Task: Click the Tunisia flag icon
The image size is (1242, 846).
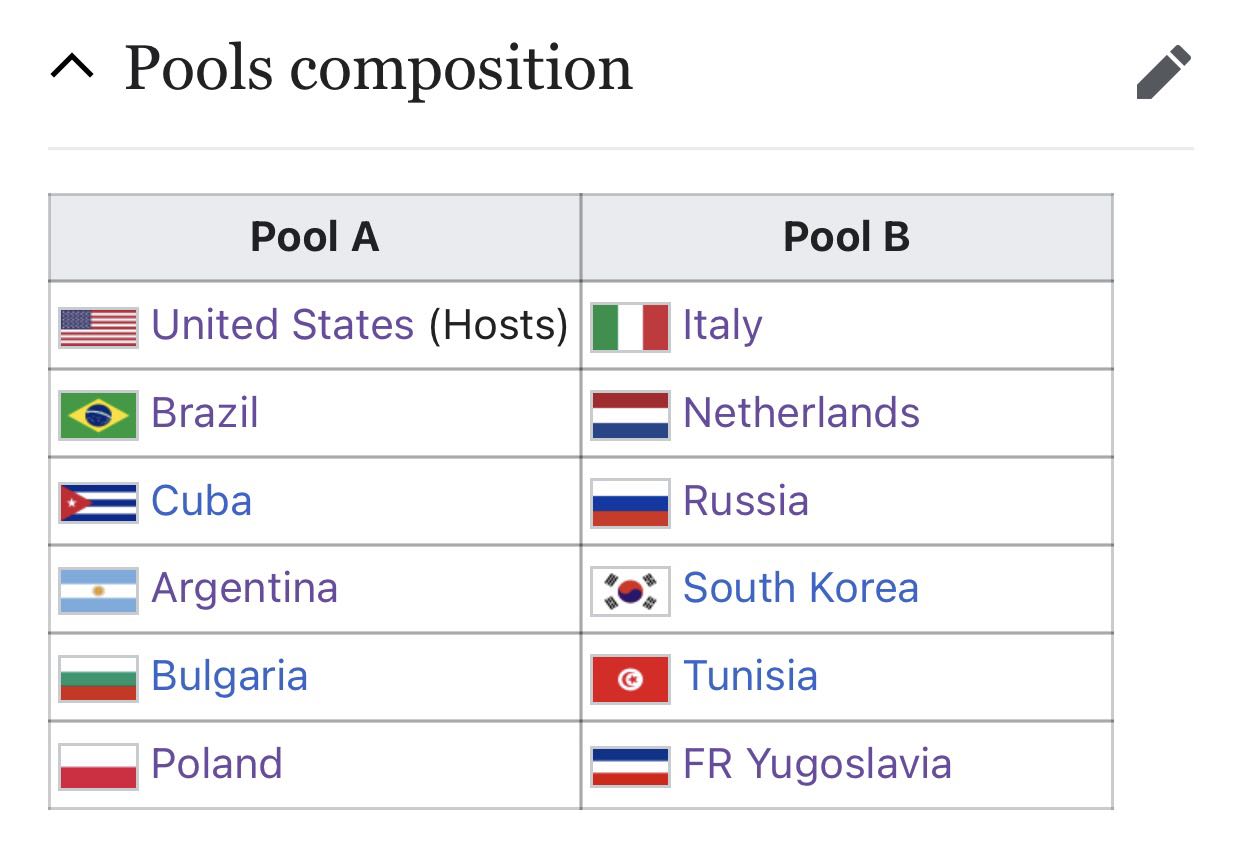Action: (x=630, y=679)
